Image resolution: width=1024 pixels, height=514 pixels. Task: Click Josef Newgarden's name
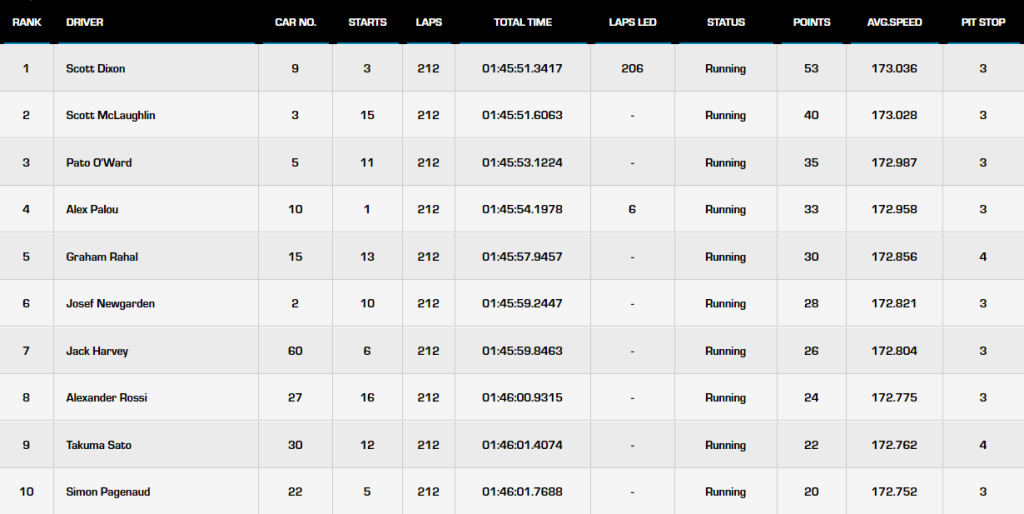click(x=110, y=304)
